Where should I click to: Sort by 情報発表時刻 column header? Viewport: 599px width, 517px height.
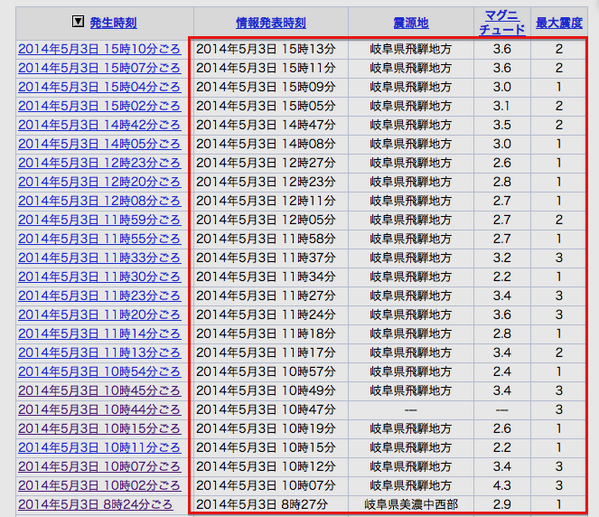point(271,23)
